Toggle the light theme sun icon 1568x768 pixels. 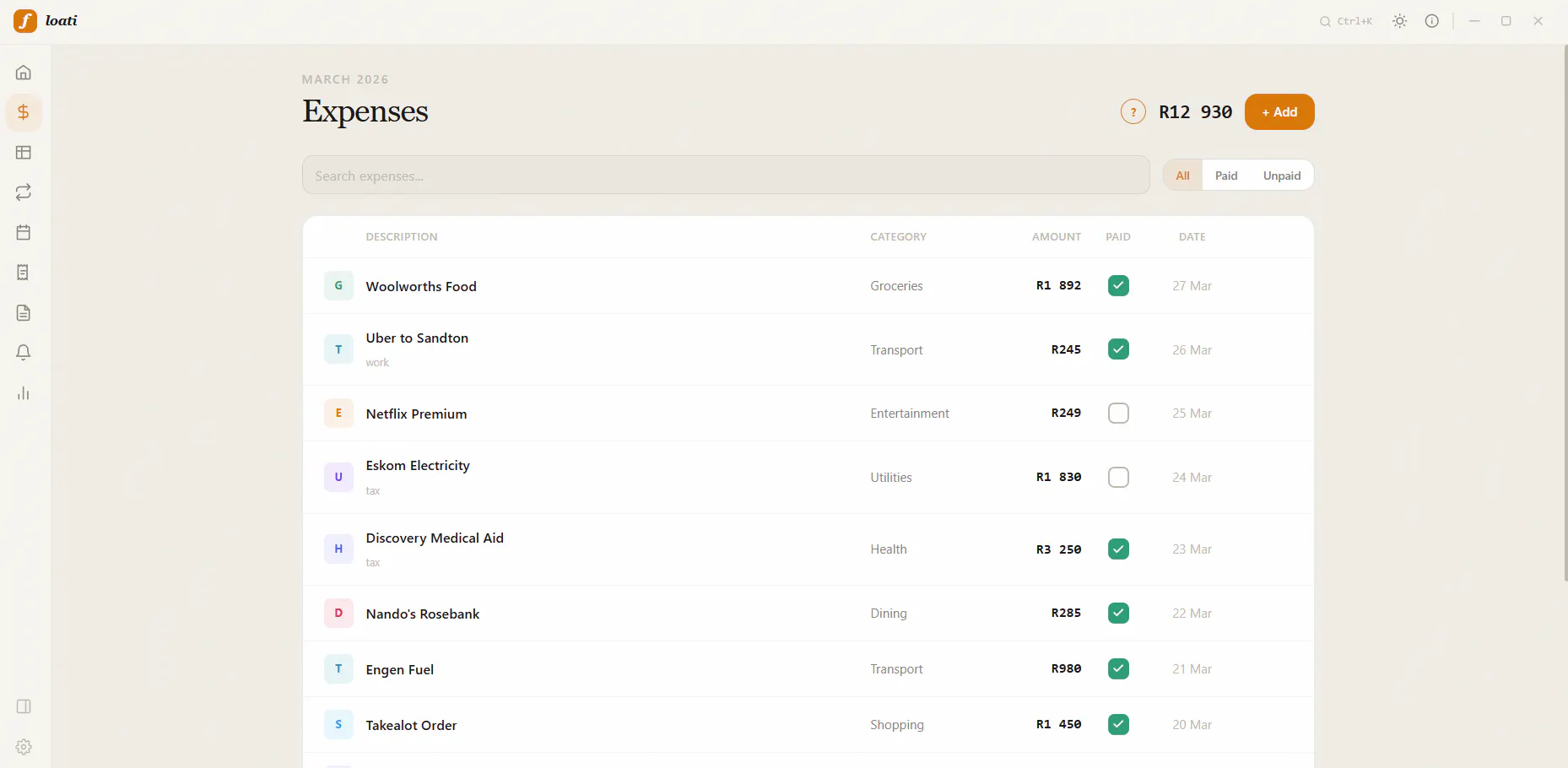coord(1400,21)
